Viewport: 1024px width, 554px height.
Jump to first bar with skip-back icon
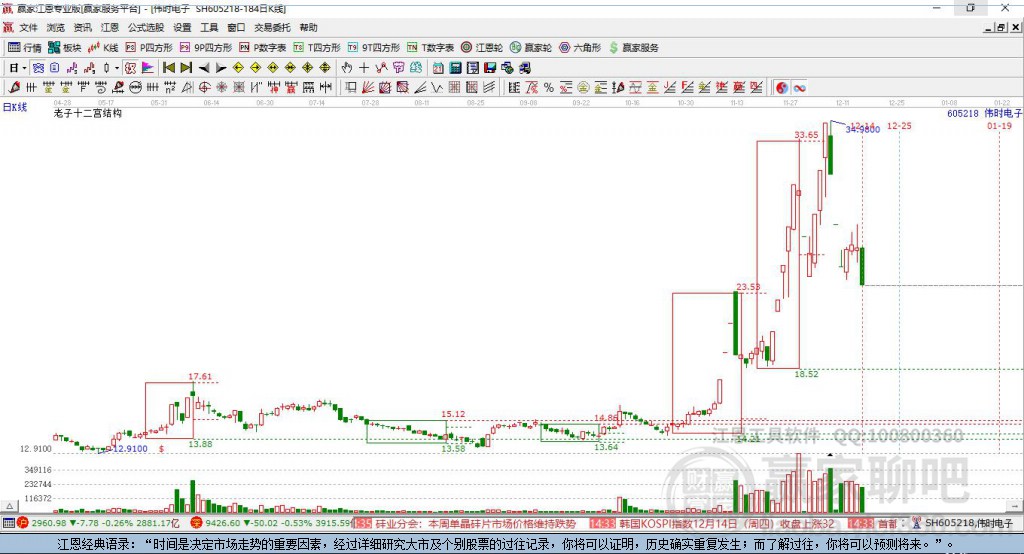pyautogui.click(x=168, y=68)
